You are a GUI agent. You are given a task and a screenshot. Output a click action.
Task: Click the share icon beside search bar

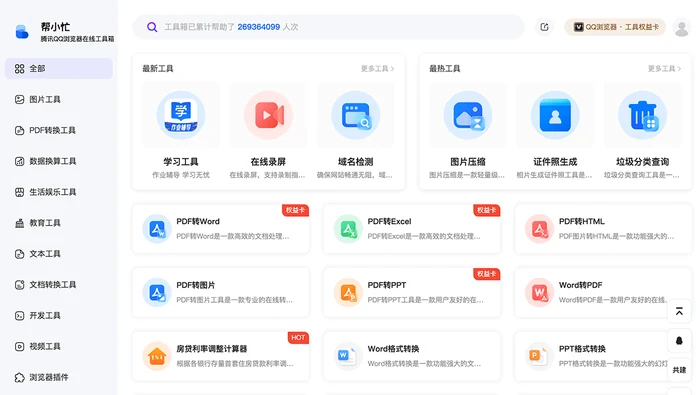[x=544, y=27]
